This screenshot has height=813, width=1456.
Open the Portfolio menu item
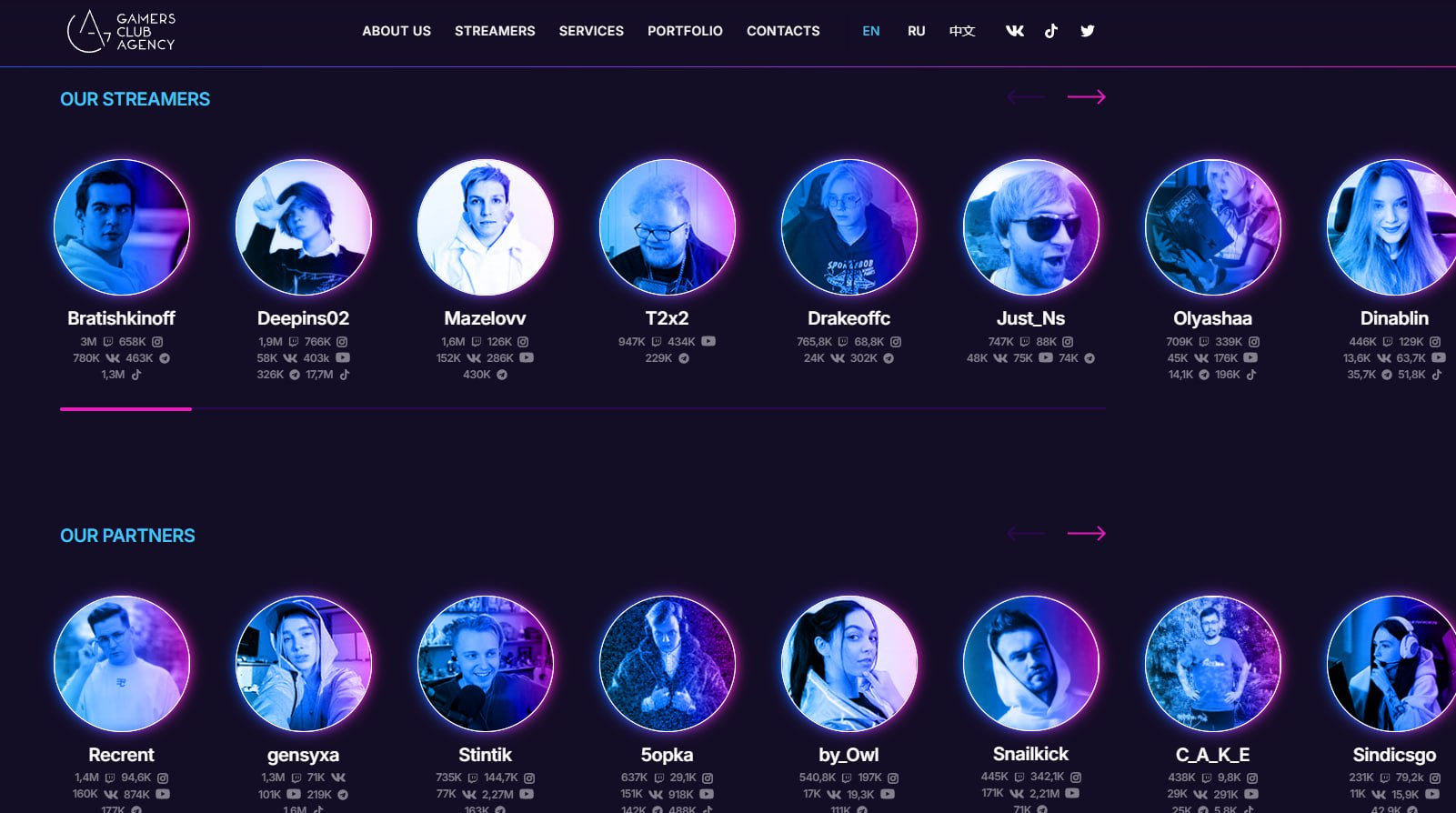(x=685, y=31)
